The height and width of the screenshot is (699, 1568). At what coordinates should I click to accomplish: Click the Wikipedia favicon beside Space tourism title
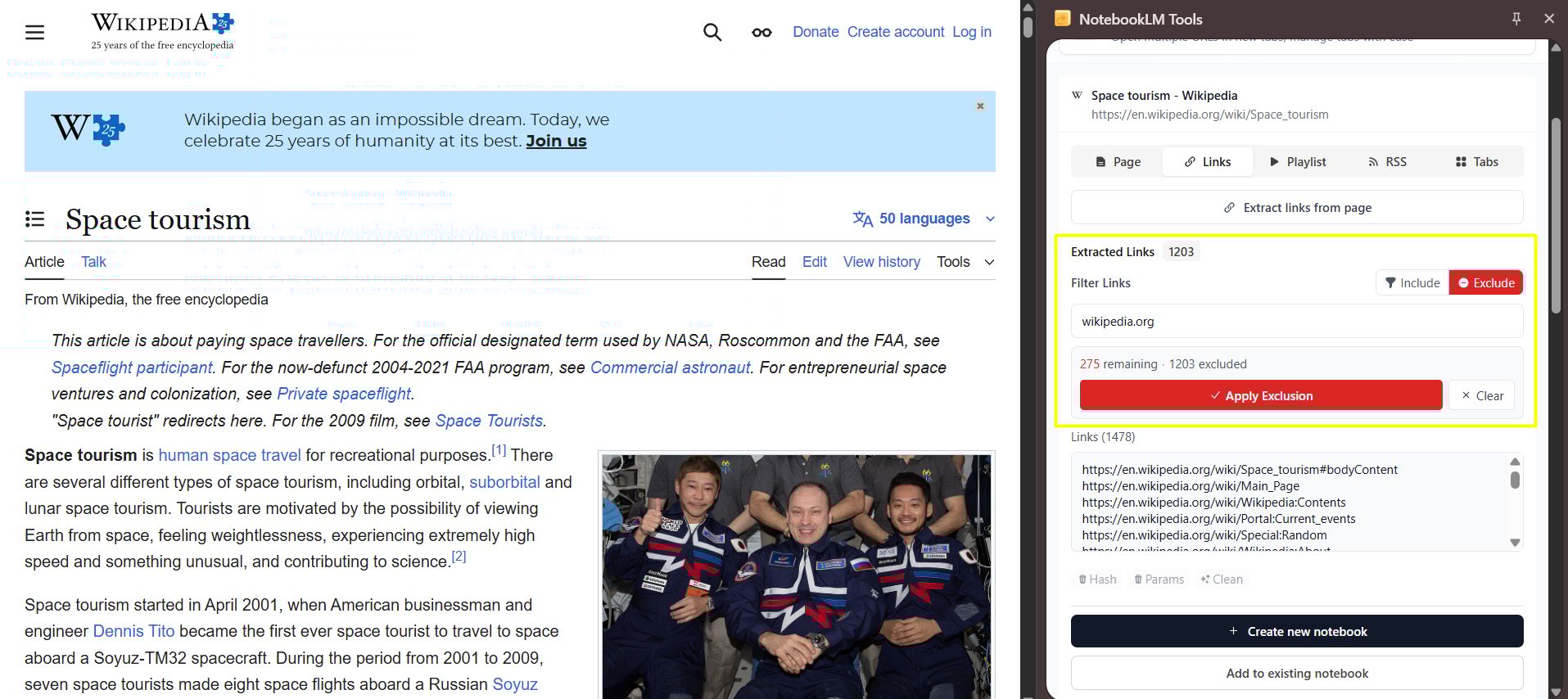[1078, 96]
